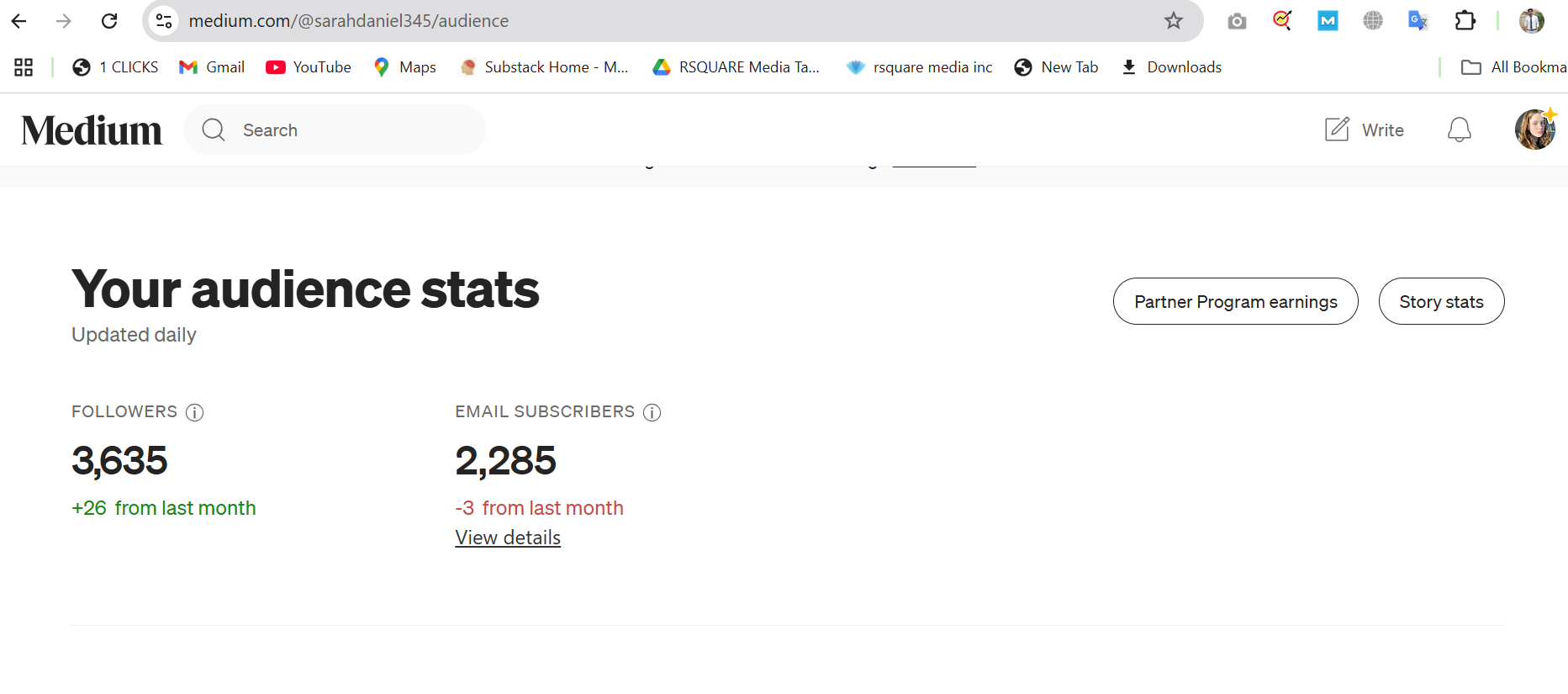Click the Medium logo
This screenshot has width=1568, height=694.
pyautogui.click(x=92, y=130)
